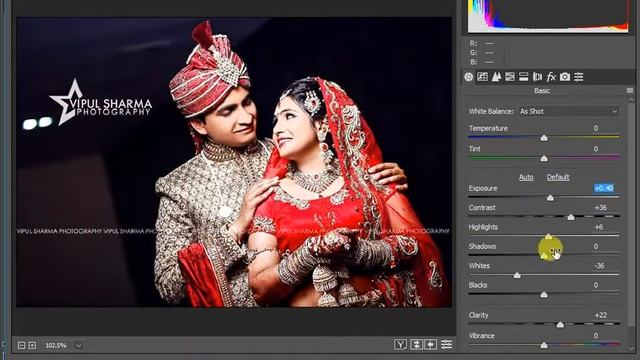
Task: Open the Basic panel flyout menu icon
Action: coord(630,91)
